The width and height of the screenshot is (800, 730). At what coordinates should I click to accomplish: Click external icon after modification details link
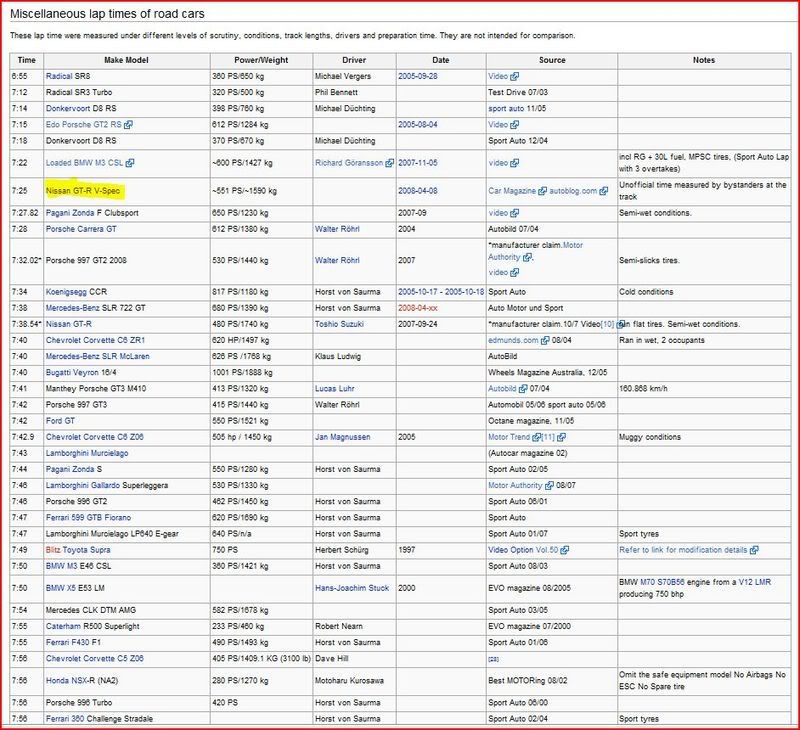click(x=754, y=550)
